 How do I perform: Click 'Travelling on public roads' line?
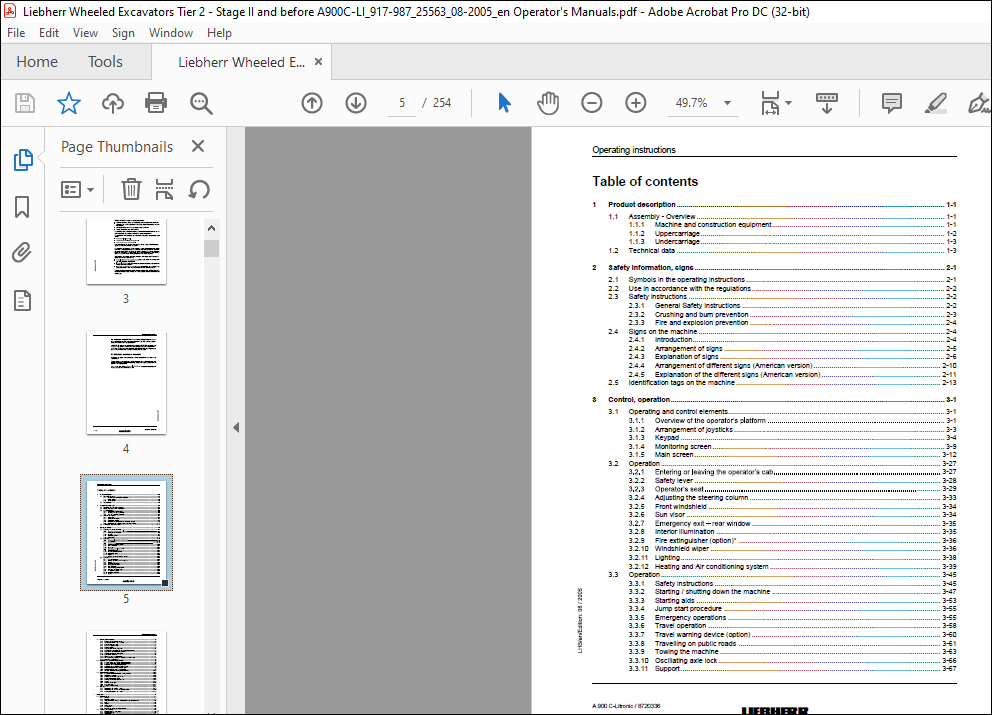coord(695,644)
